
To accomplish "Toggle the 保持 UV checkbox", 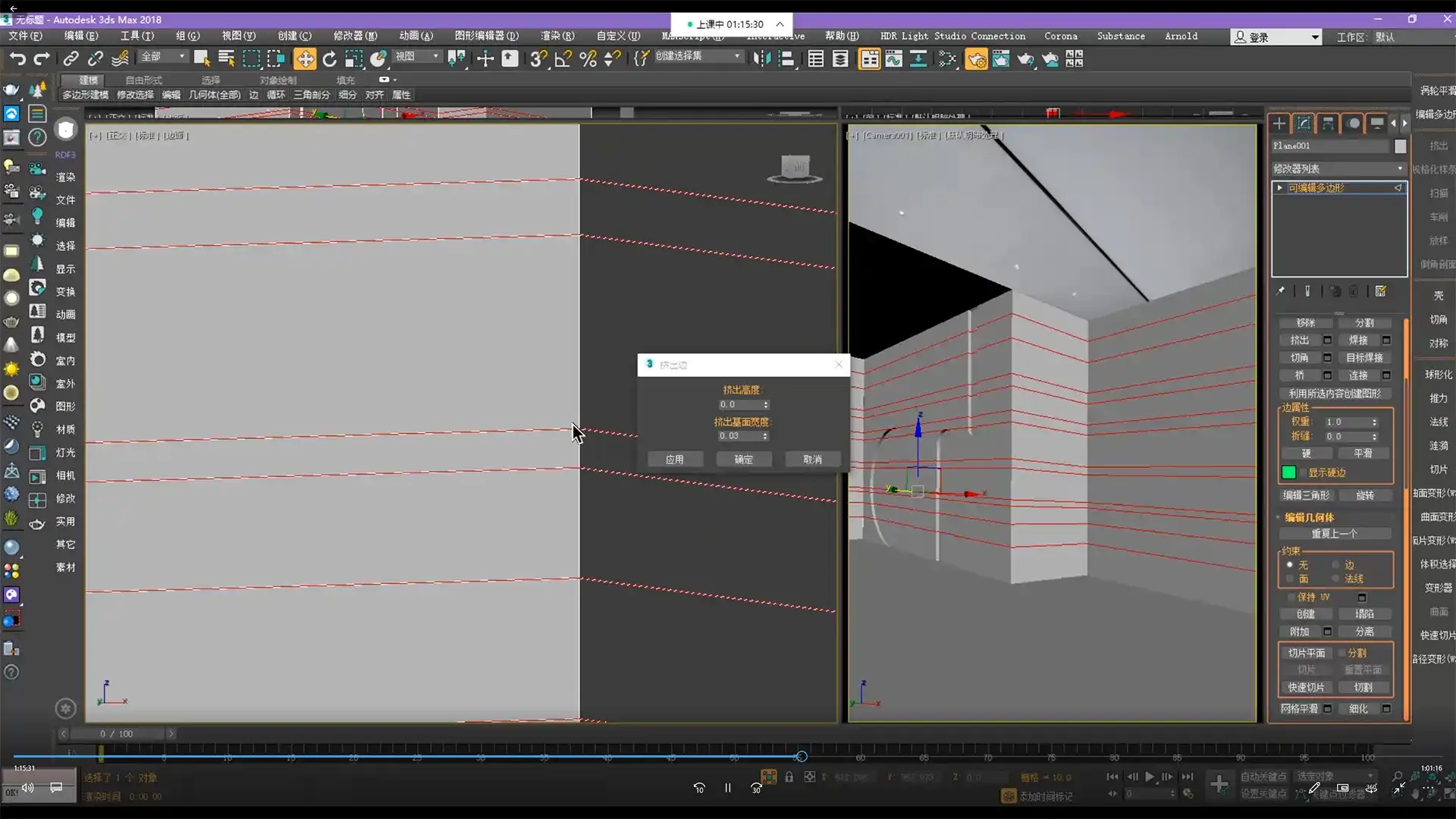I will 1291,597.
